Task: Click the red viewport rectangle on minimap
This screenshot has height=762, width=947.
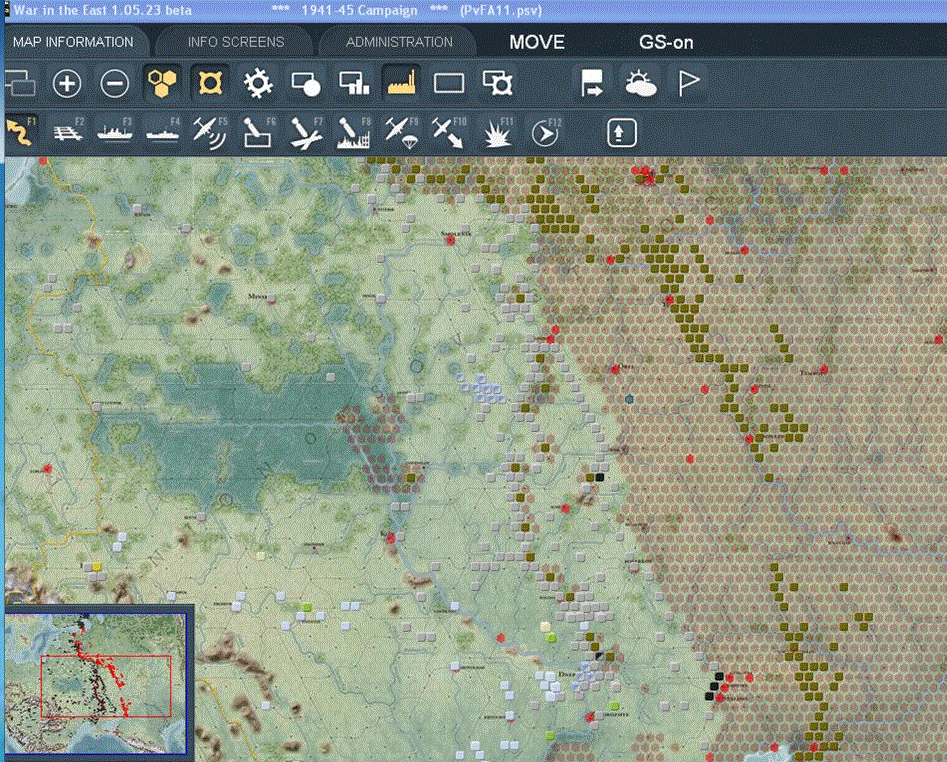Action: pyautogui.click(x=106, y=687)
